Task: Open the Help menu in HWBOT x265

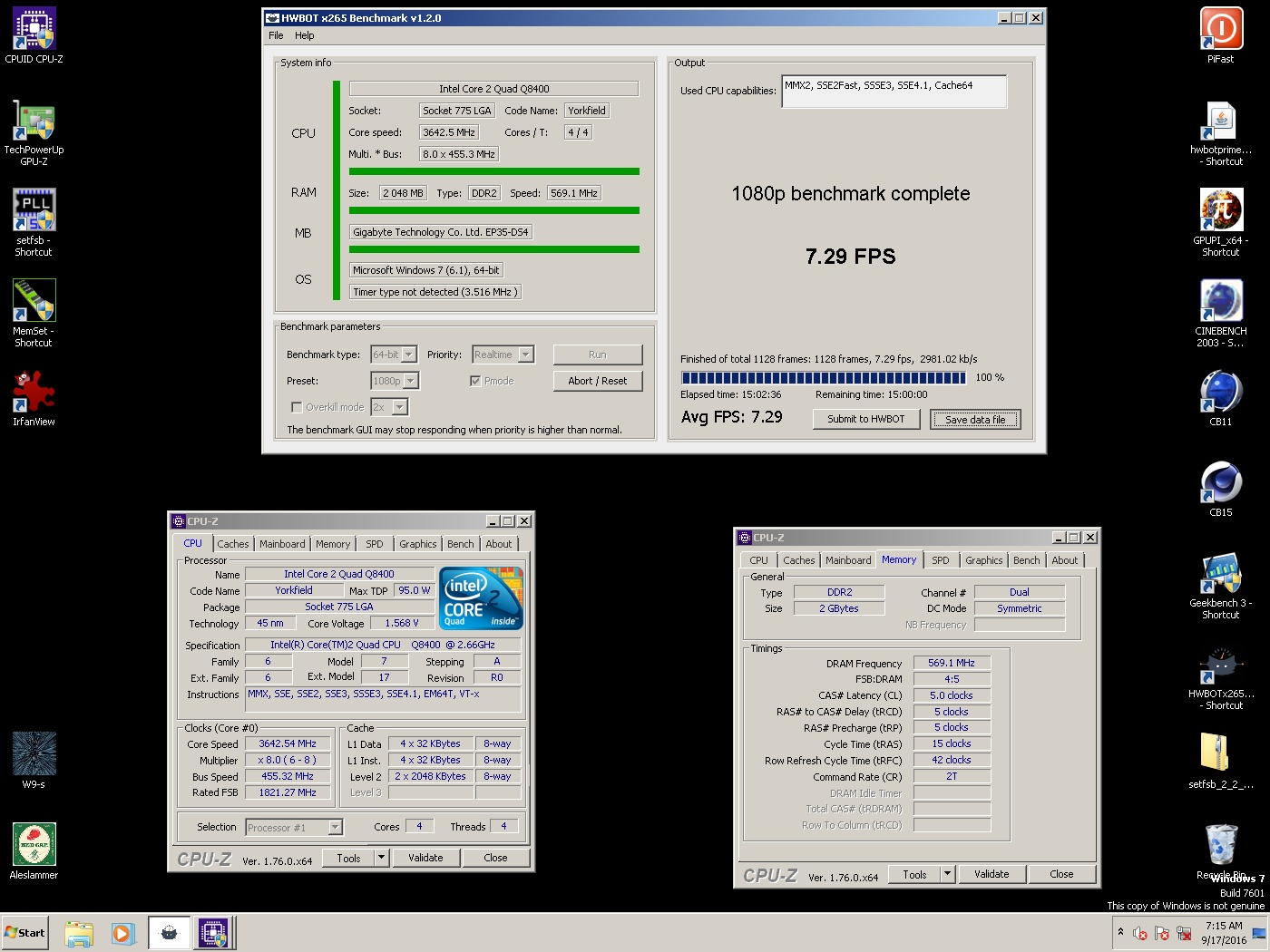Action: tap(305, 35)
